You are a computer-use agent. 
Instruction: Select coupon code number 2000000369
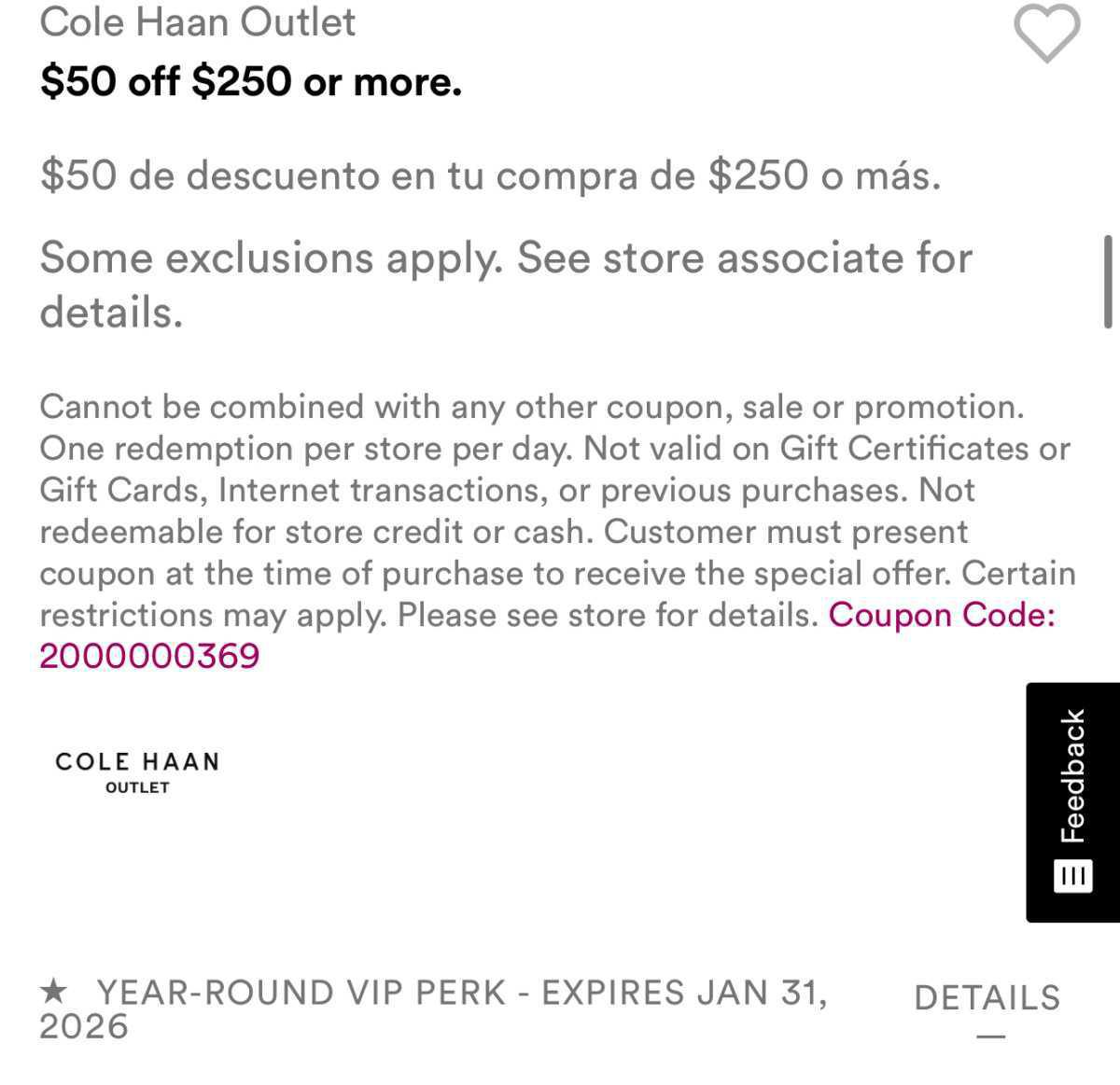point(149,656)
